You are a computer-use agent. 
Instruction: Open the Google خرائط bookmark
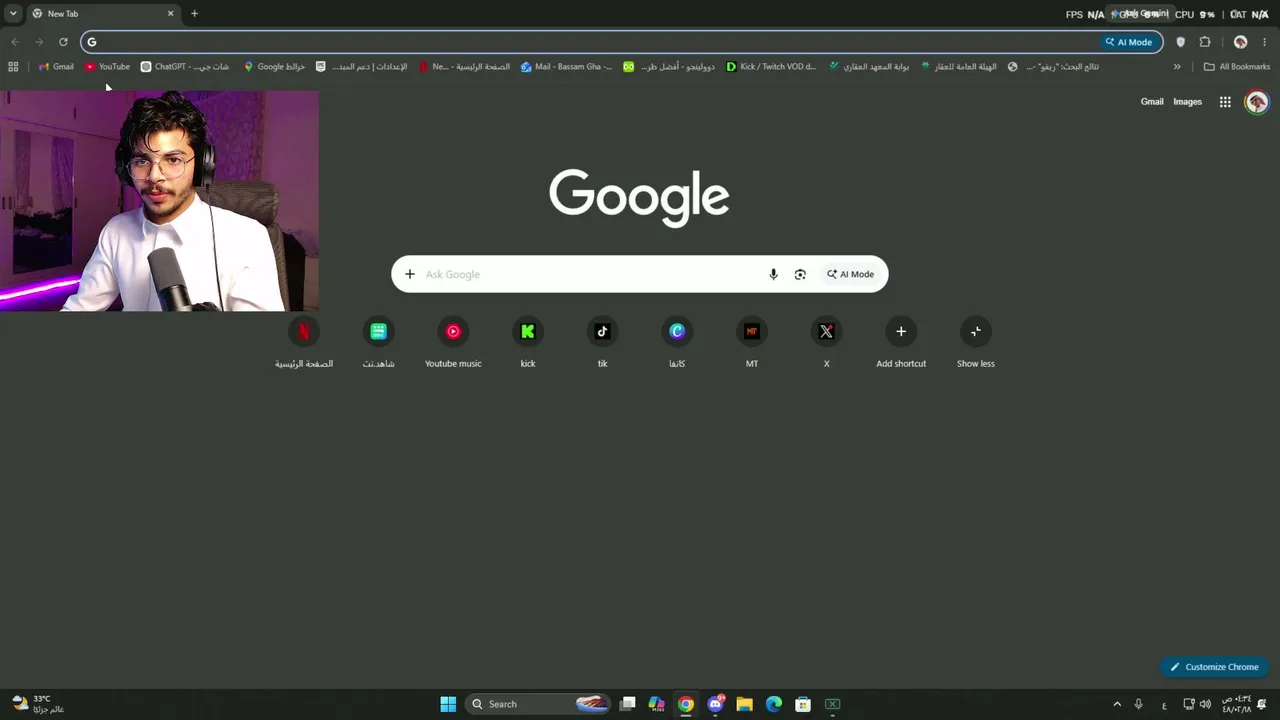(274, 67)
